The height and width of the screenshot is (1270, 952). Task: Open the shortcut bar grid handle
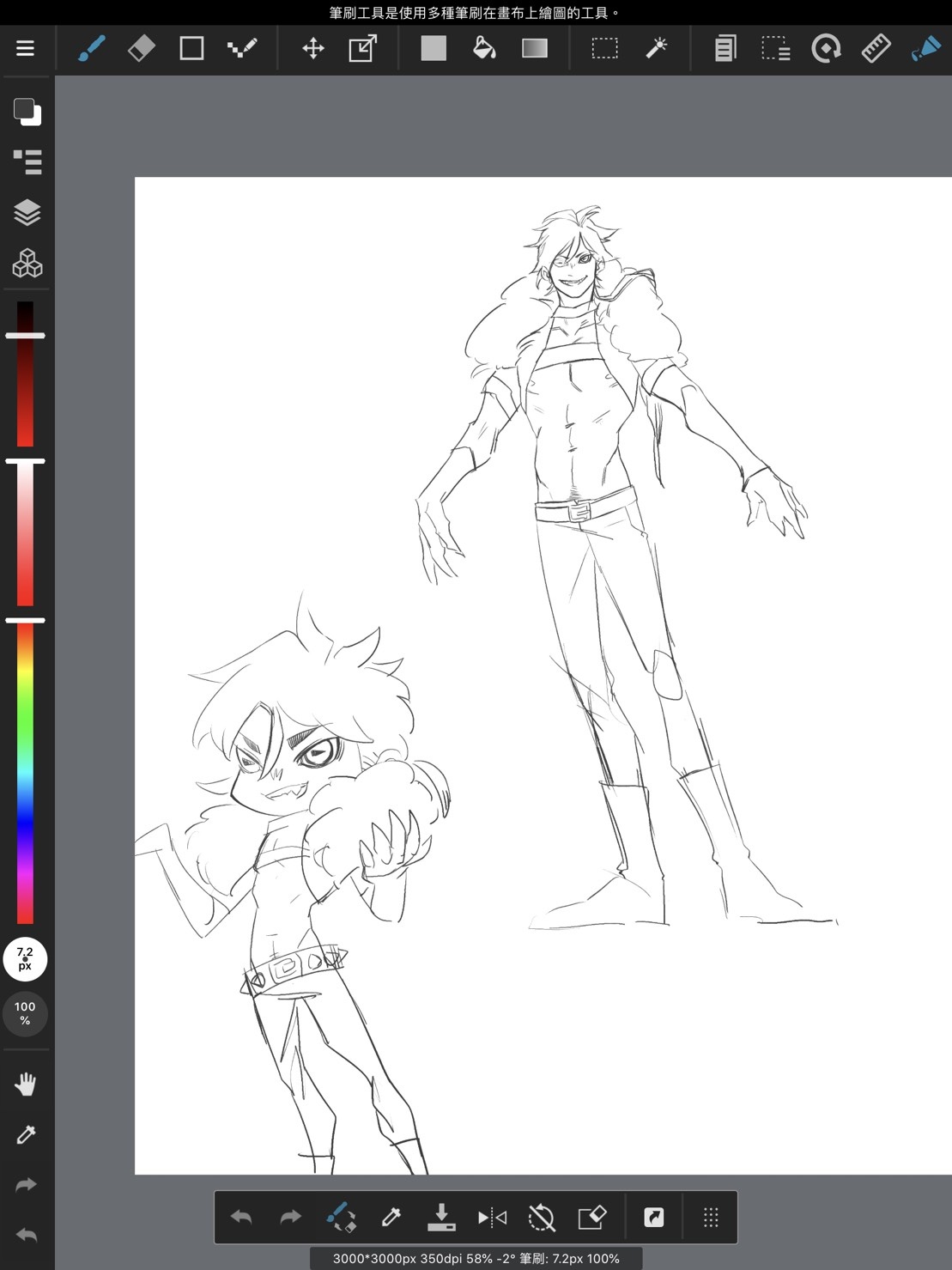pyautogui.click(x=711, y=1217)
